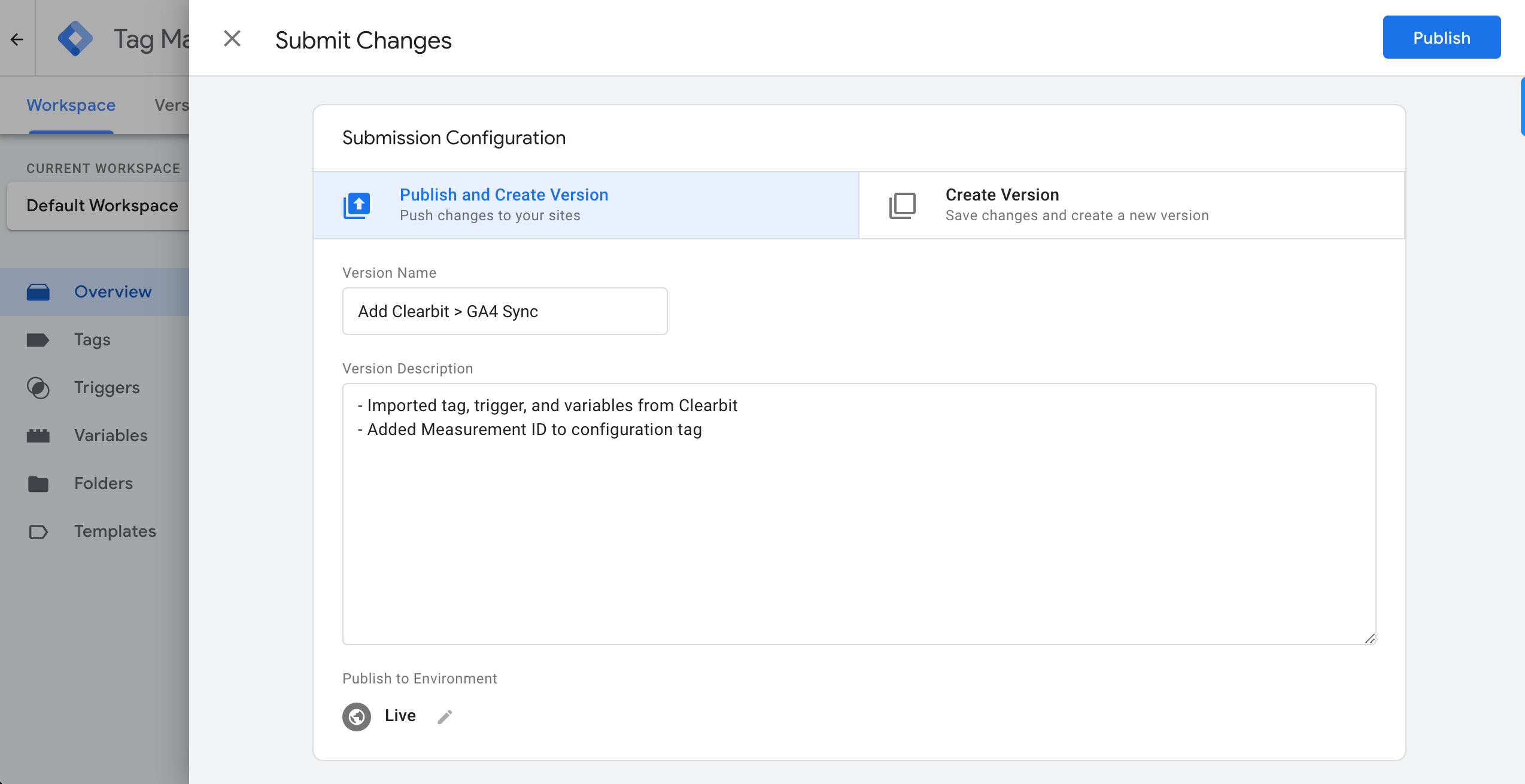Viewport: 1525px width, 784px height.
Task: Select the Create Version option
Action: [x=1131, y=205]
